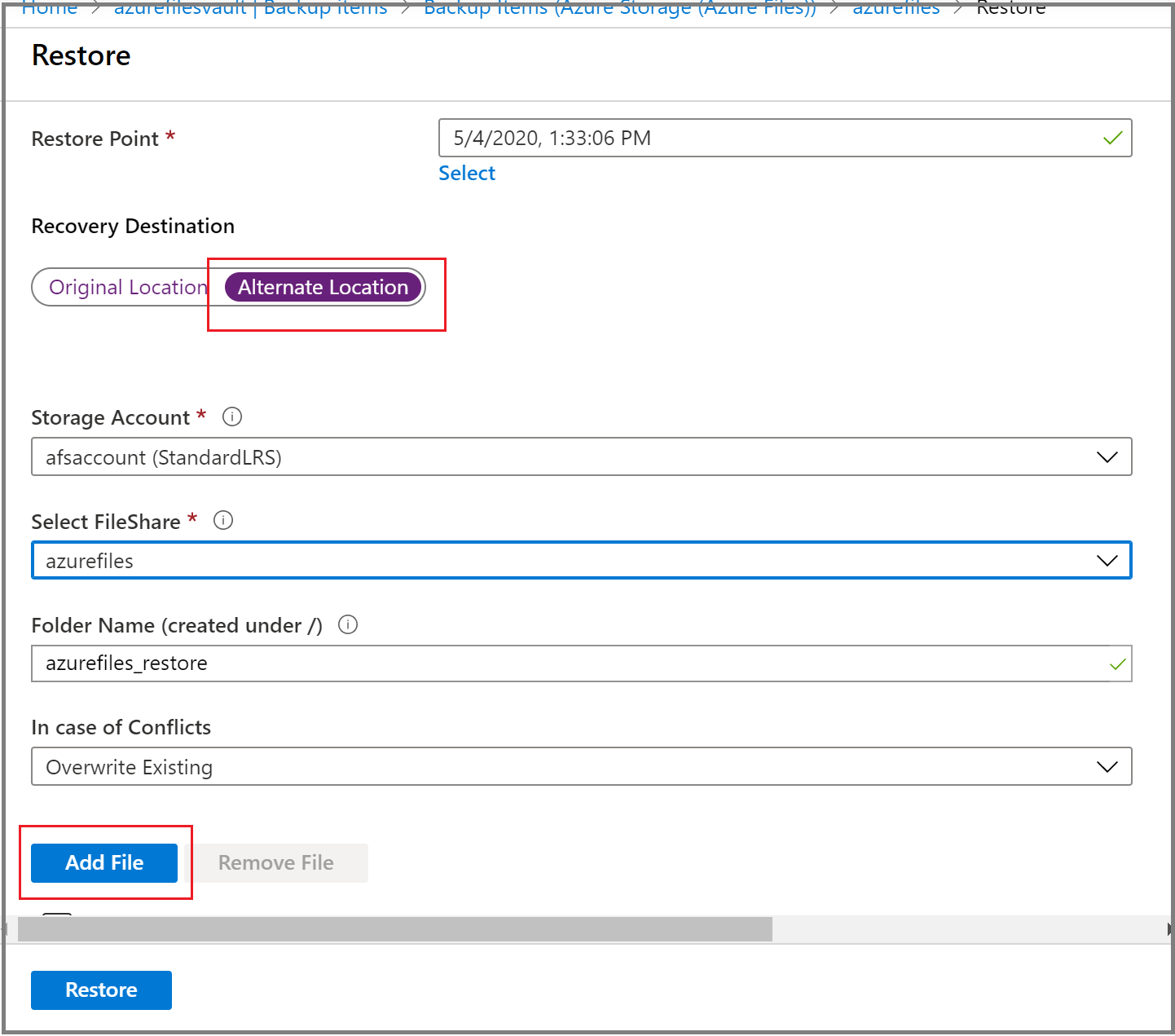
Task: Select Alternate Location as recovery destination
Action: [323, 287]
